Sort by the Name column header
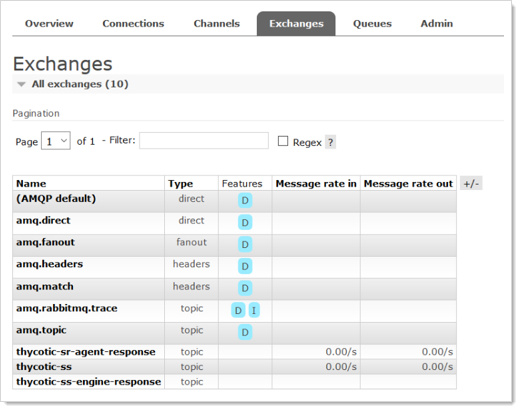Viewport: 520px width, 410px height. [31, 184]
